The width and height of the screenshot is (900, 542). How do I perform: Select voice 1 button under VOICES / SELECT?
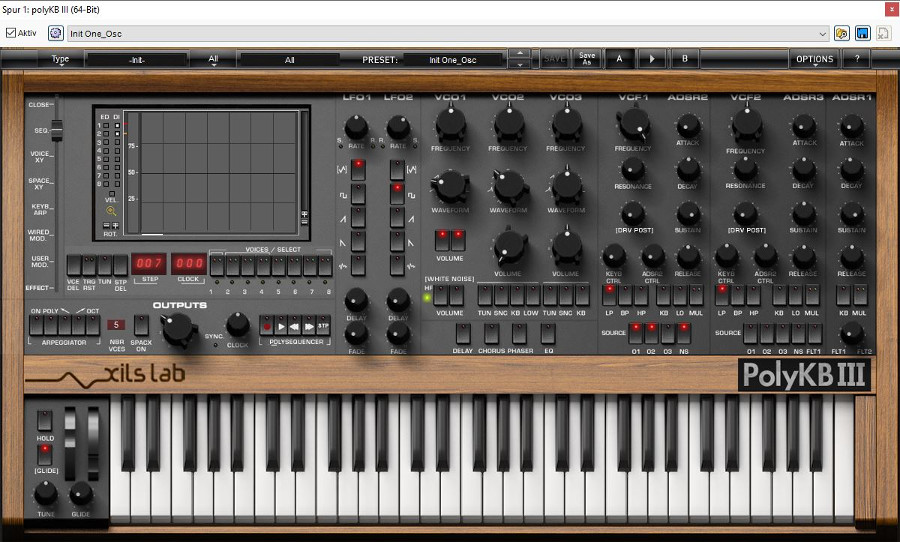(217, 265)
